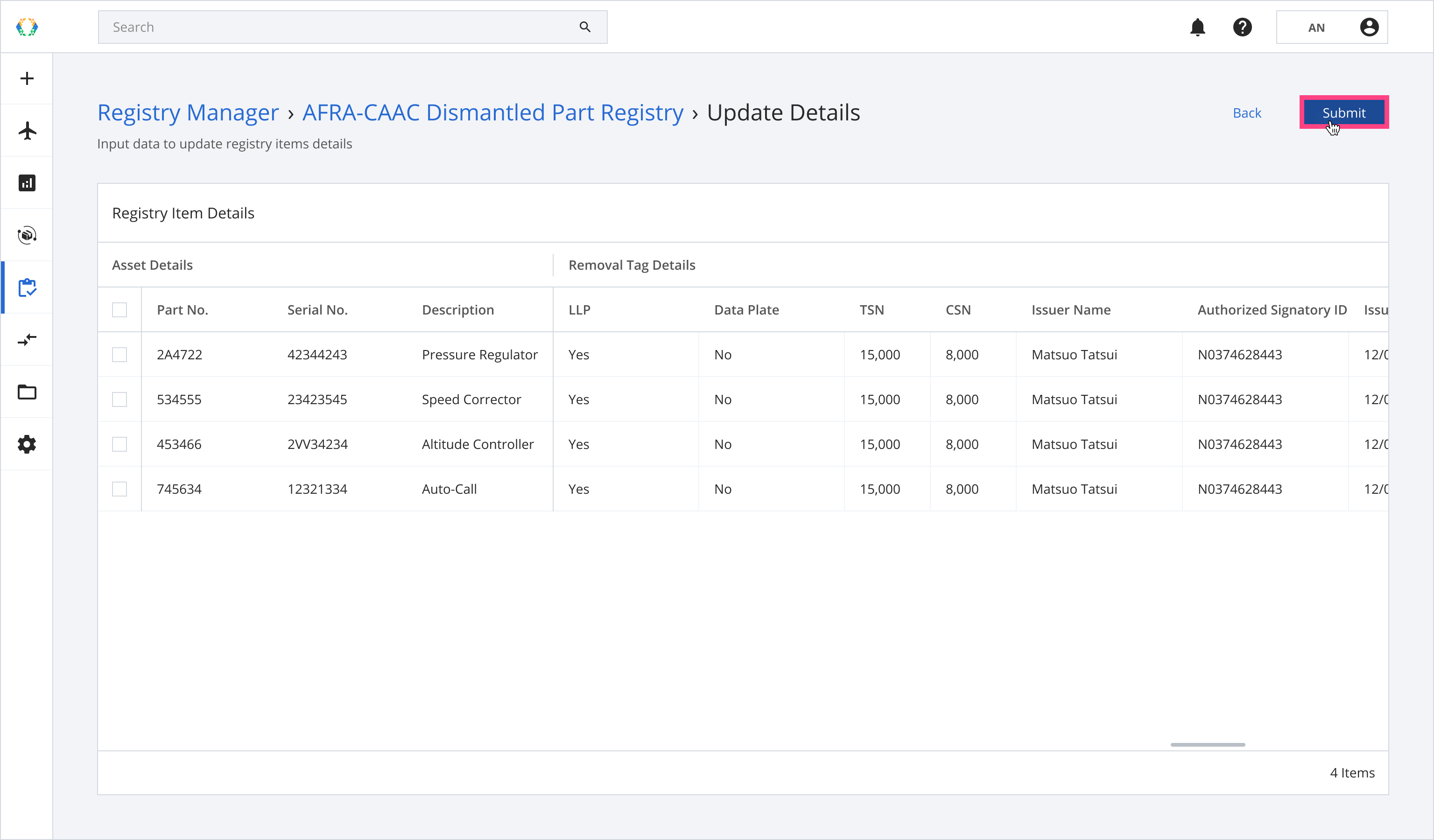Open the airplane aircraft sidebar icon
1434x840 pixels.
tap(27, 131)
